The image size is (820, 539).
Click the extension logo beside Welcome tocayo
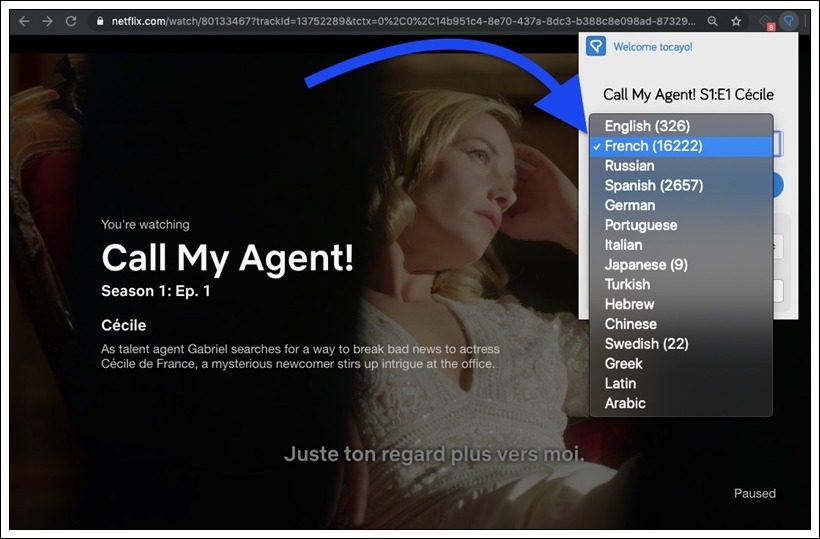pyautogui.click(x=596, y=47)
